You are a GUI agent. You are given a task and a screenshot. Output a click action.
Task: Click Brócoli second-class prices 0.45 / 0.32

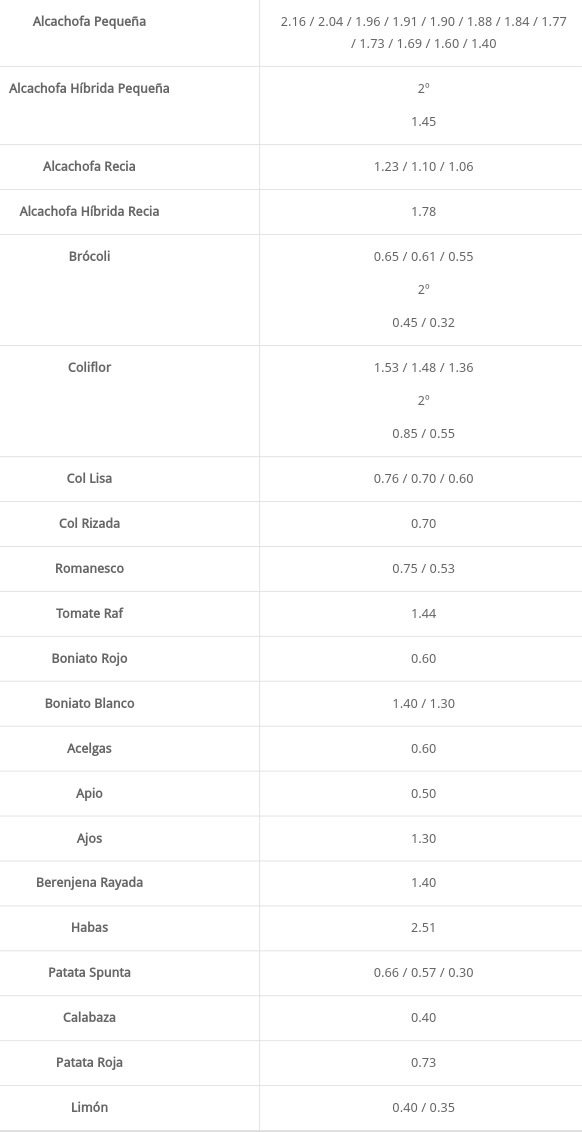423,323
